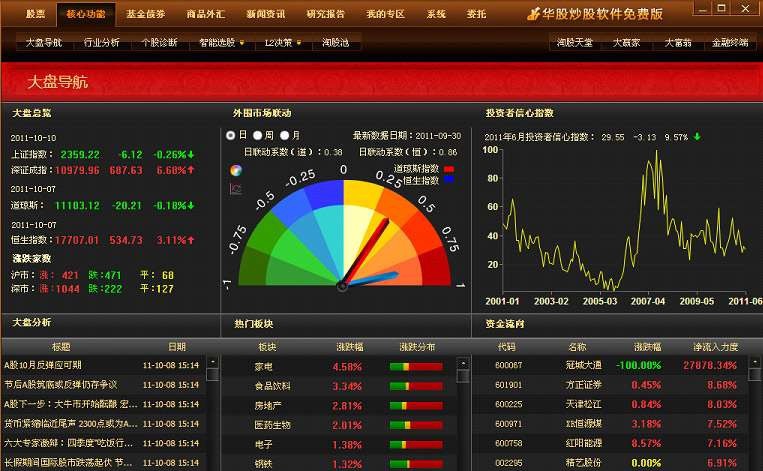Select the 医药生物 sector row

point(339,425)
